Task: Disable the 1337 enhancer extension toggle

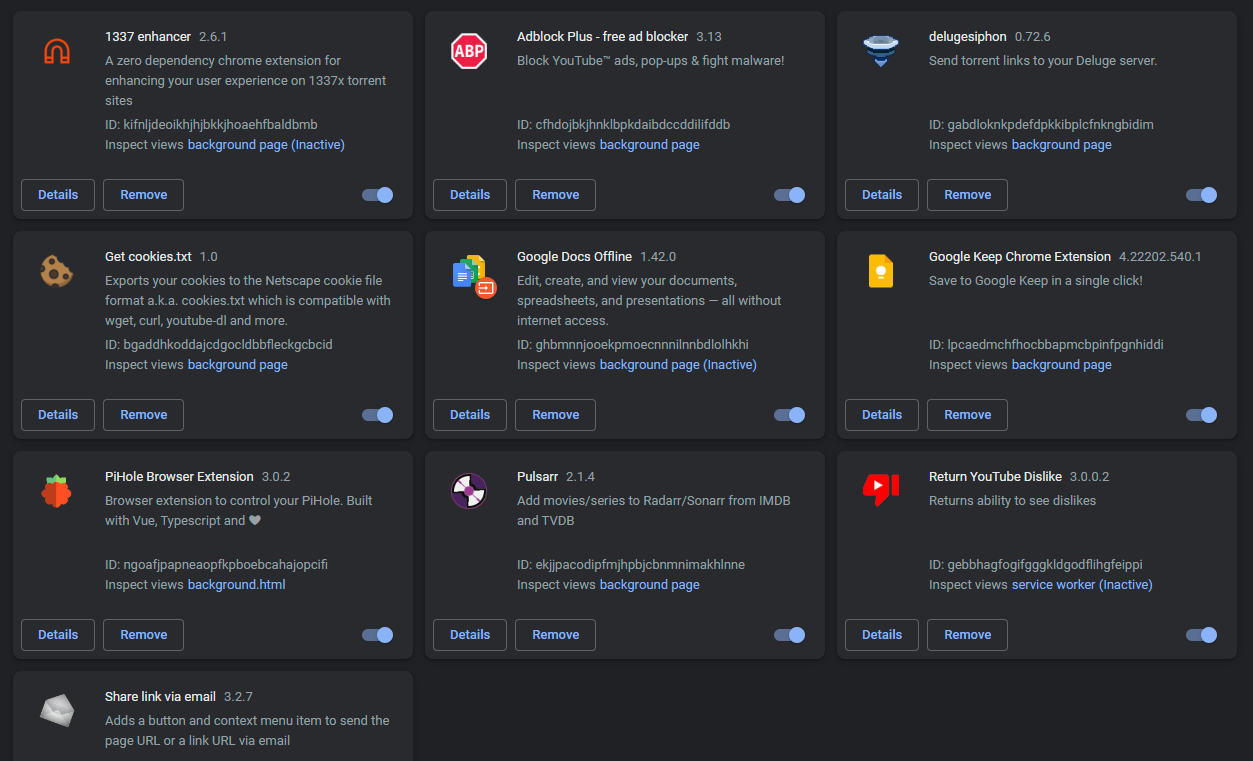Action: [x=378, y=195]
